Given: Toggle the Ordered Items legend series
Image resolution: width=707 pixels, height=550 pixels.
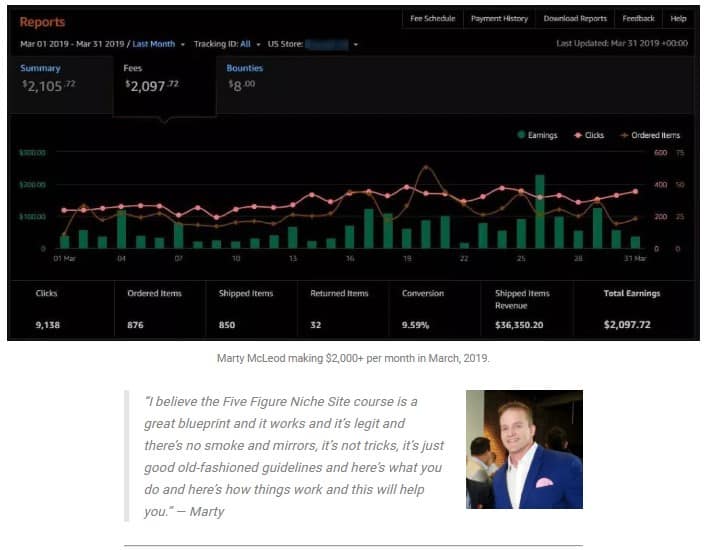Looking at the screenshot, I should click(650, 135).
